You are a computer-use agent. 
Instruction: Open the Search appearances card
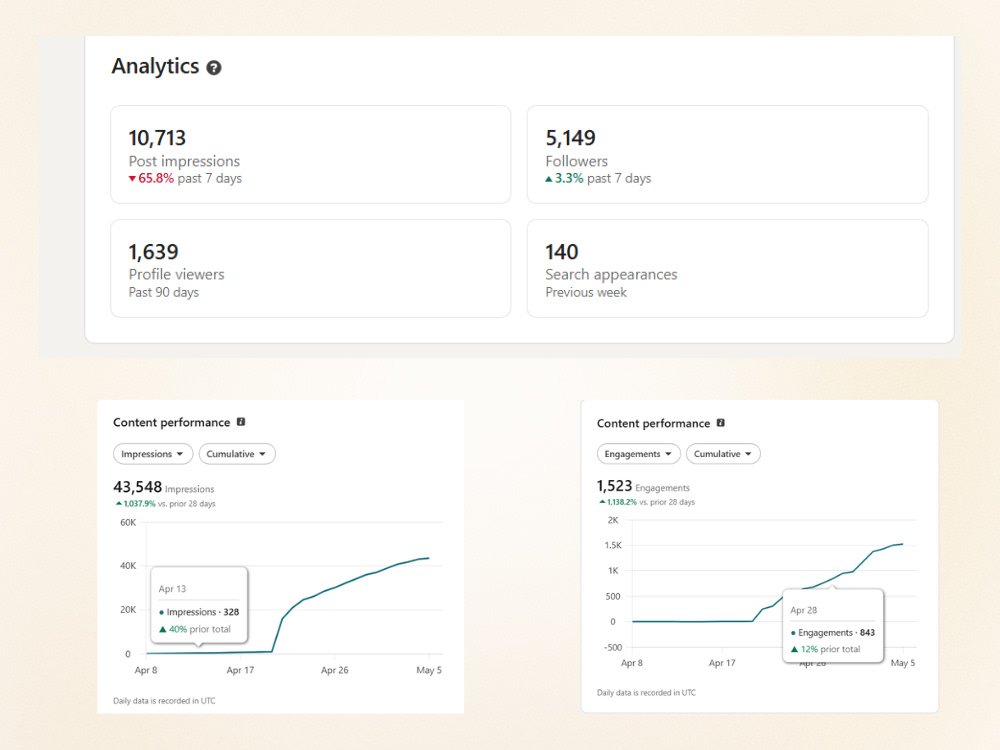pyautogui.click(x=727, y=268)
